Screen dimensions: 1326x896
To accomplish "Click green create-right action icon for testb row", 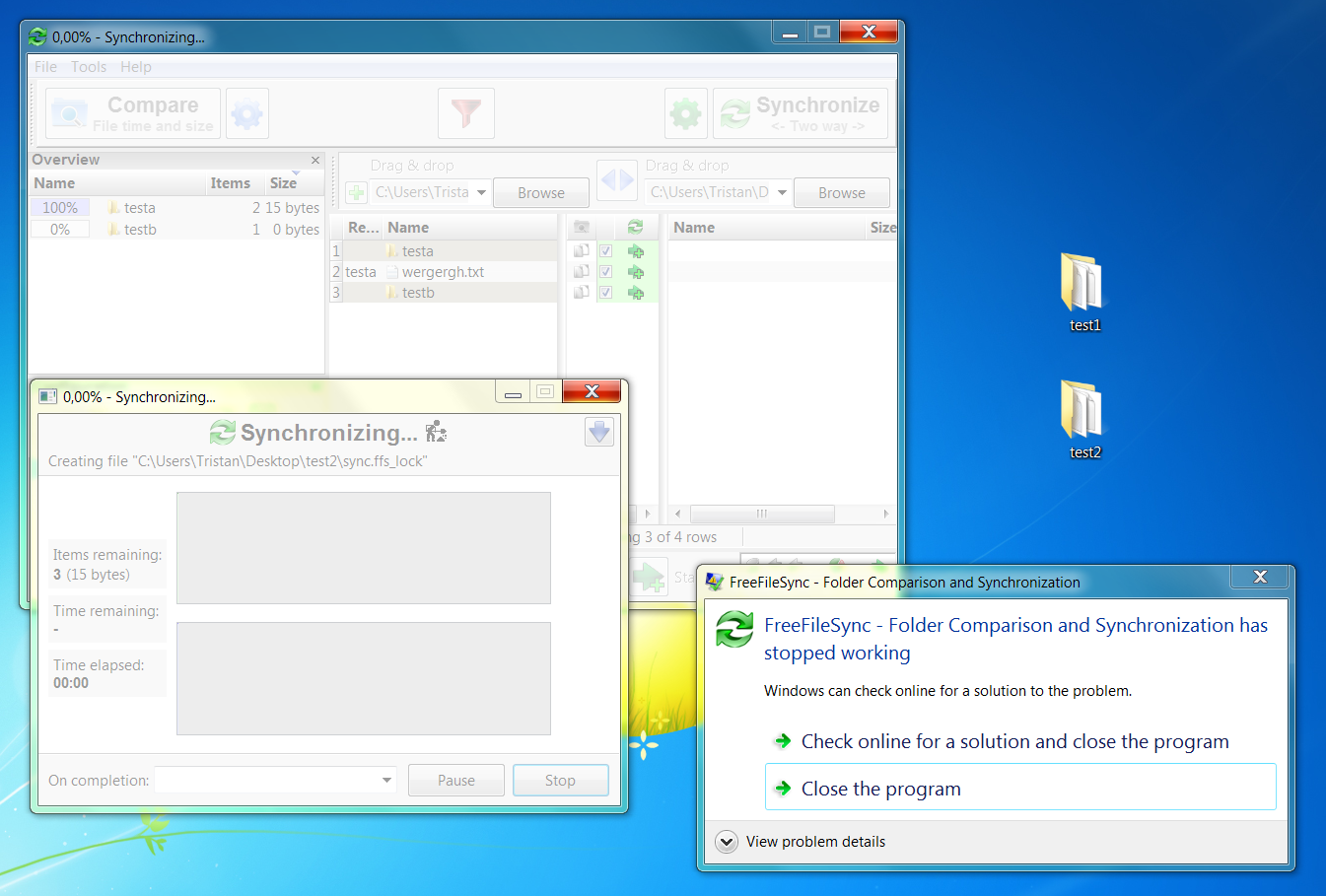I will [x=636, y=293].
